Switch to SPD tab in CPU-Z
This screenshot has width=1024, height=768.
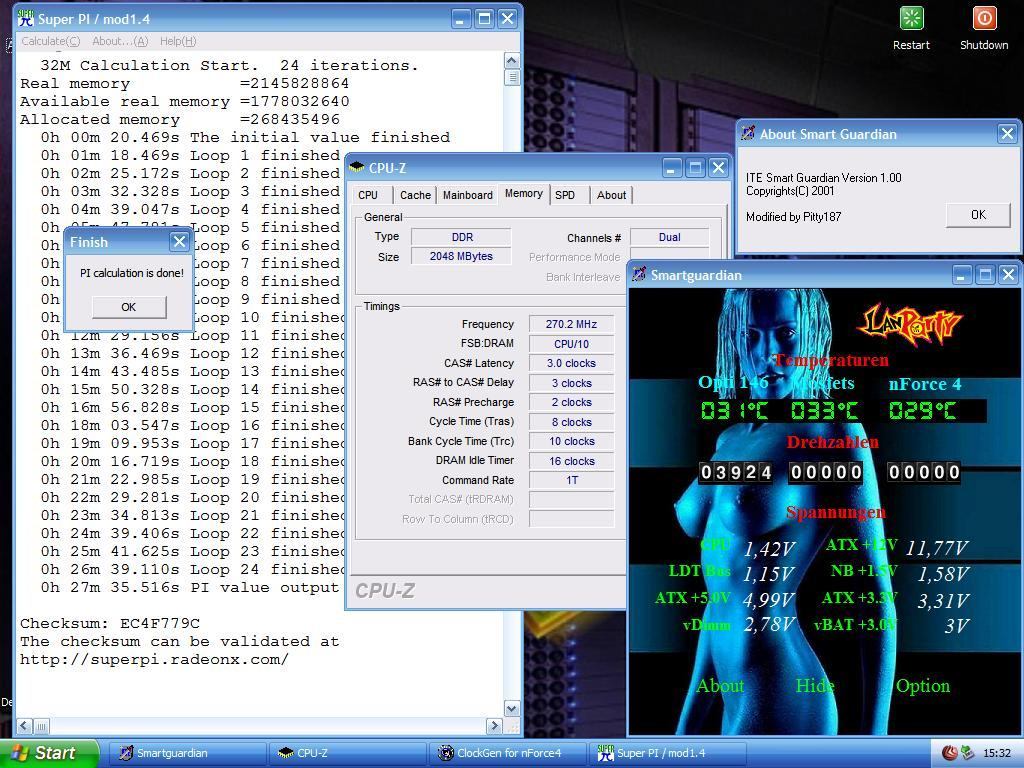[x=565, y=195]
